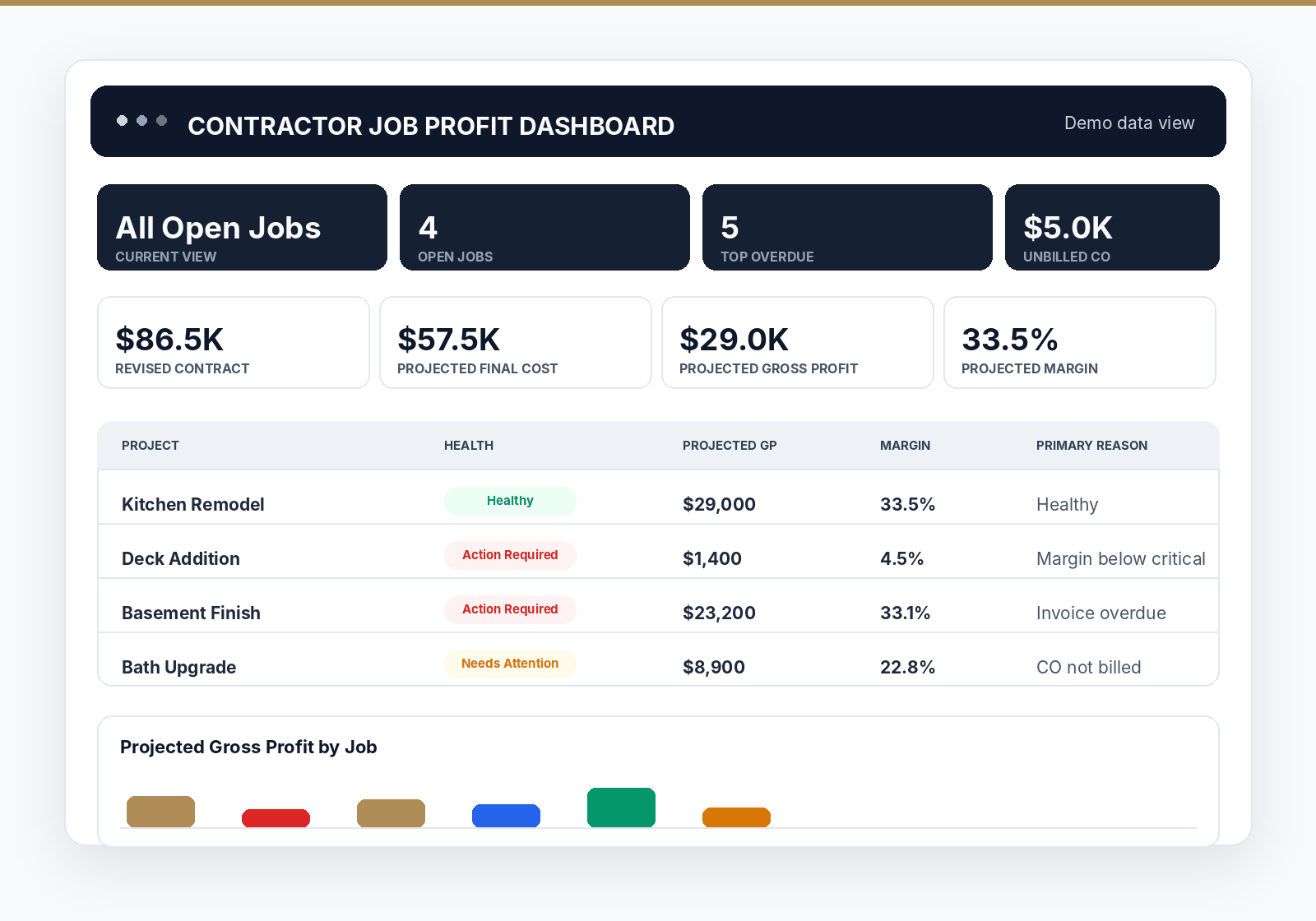The width and height of the screenshot is (1316, 921).
Task: Click the orange bar in the profit chart
Action: click(736, 817)
